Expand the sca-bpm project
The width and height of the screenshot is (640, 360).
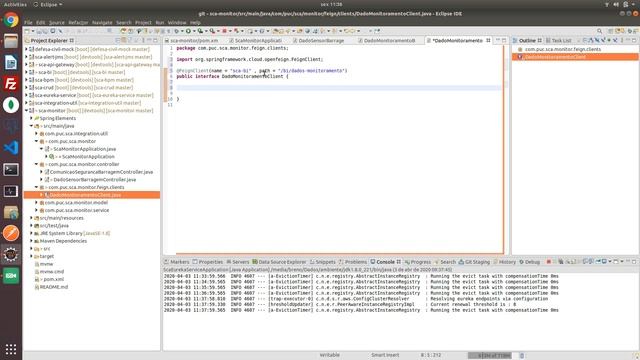[27, 80]
